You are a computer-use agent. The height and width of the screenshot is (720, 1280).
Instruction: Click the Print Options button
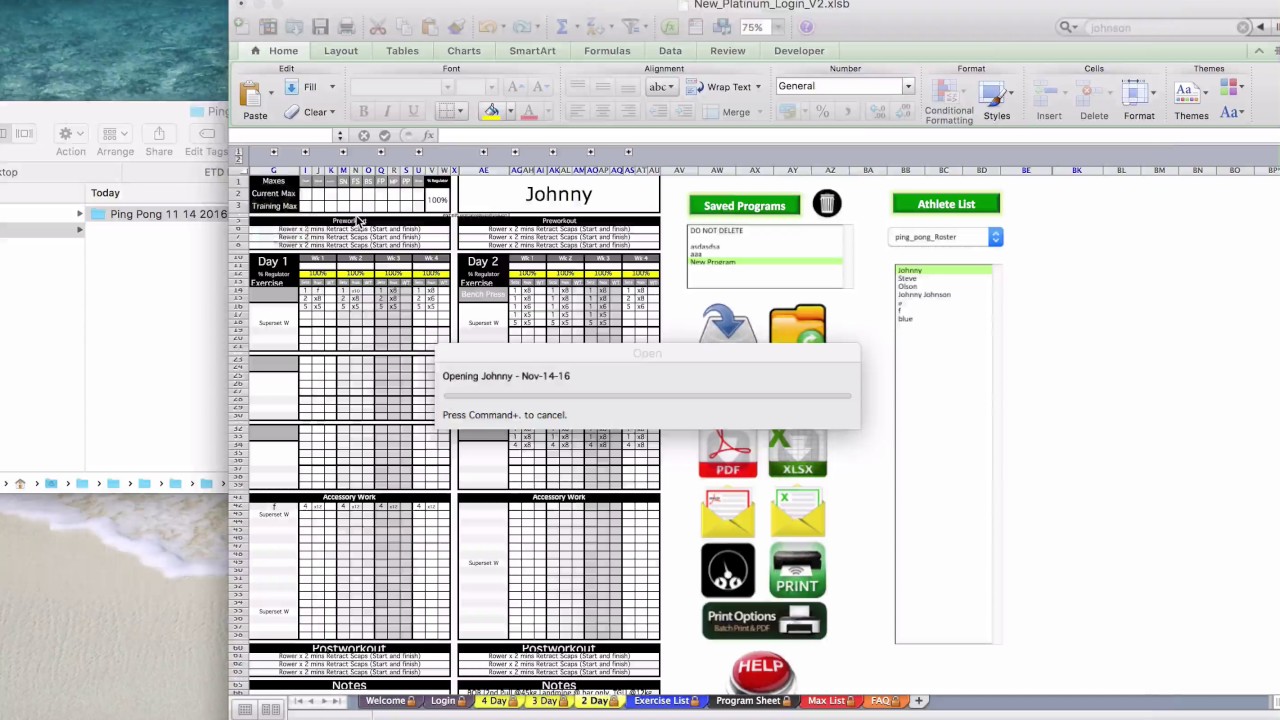pyautogui.click(x=764, y=621)
